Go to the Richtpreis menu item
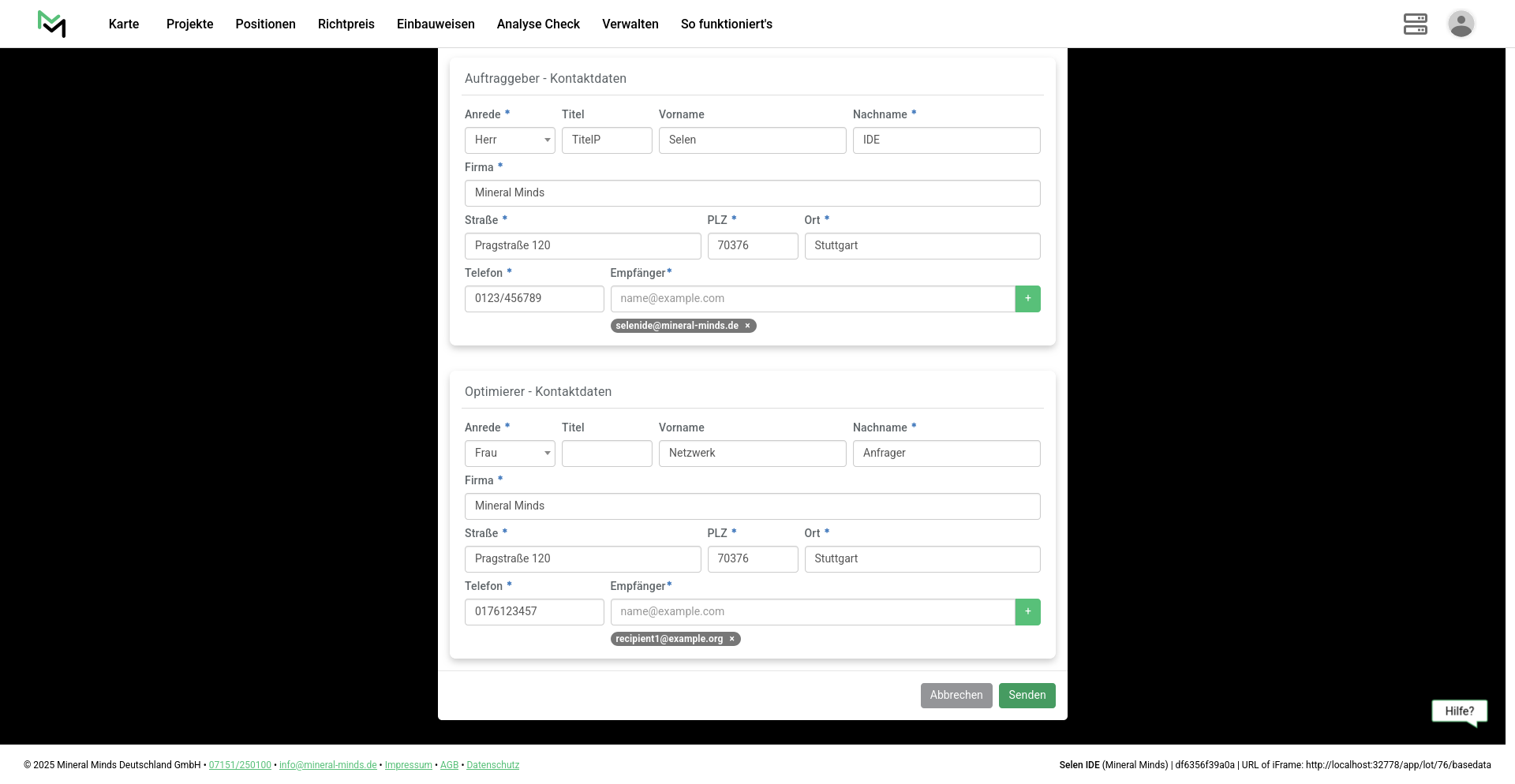The image size is (1515, 784). pos(346,24)
